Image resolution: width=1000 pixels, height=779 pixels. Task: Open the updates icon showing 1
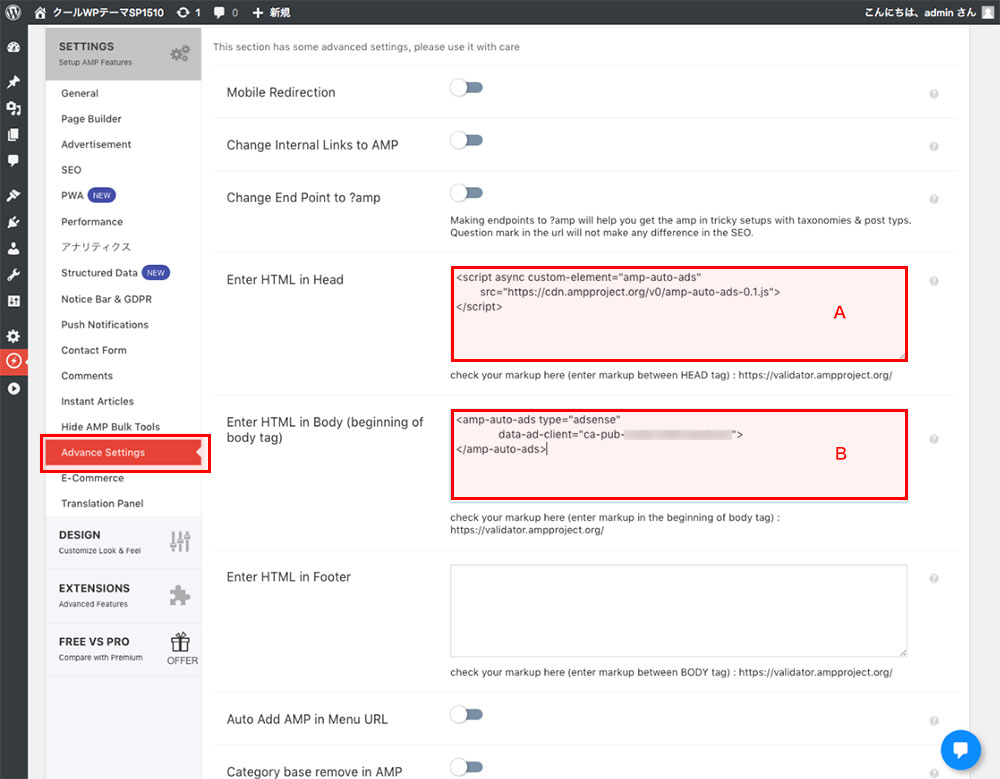tap(188, 12)
